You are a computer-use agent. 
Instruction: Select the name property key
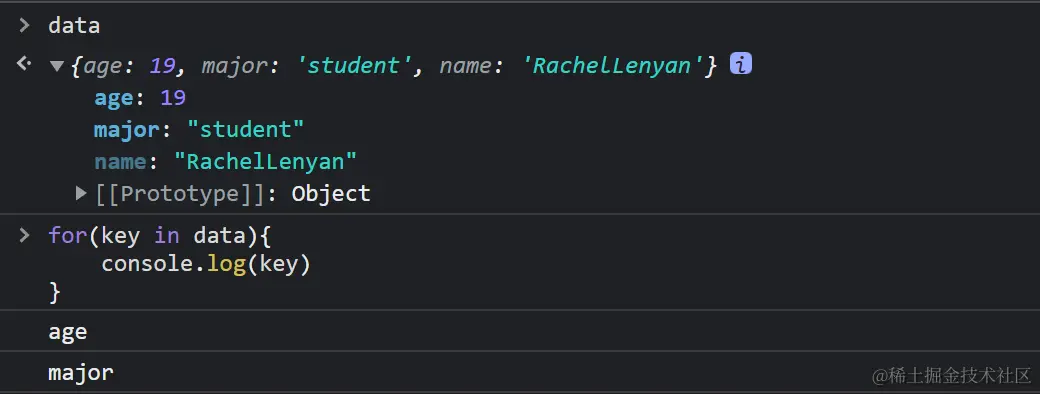[x=120, y=162]
